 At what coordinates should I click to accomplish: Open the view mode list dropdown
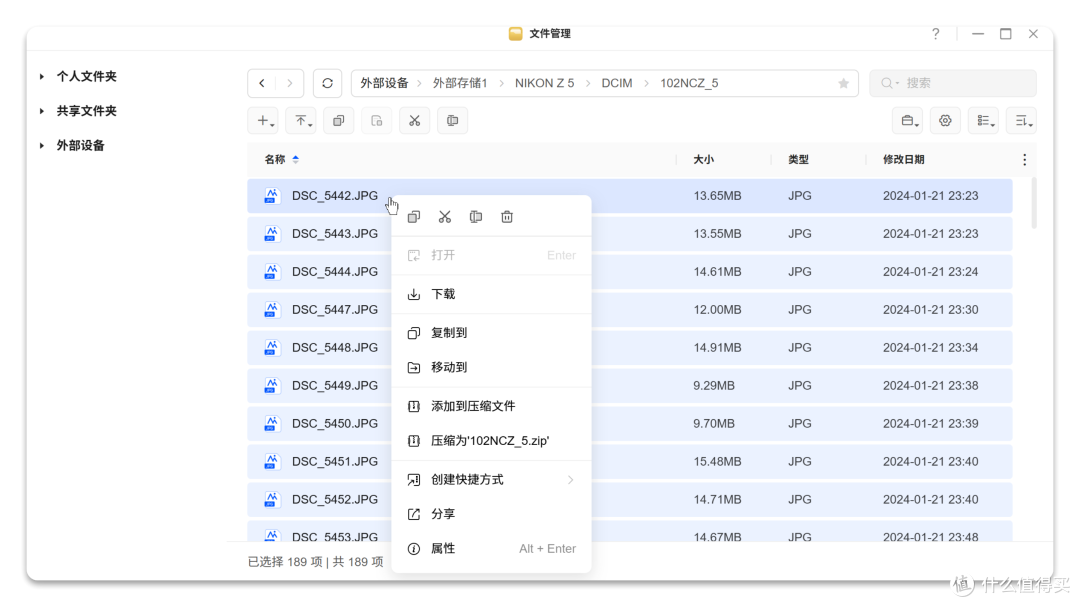tap(984, 121)
